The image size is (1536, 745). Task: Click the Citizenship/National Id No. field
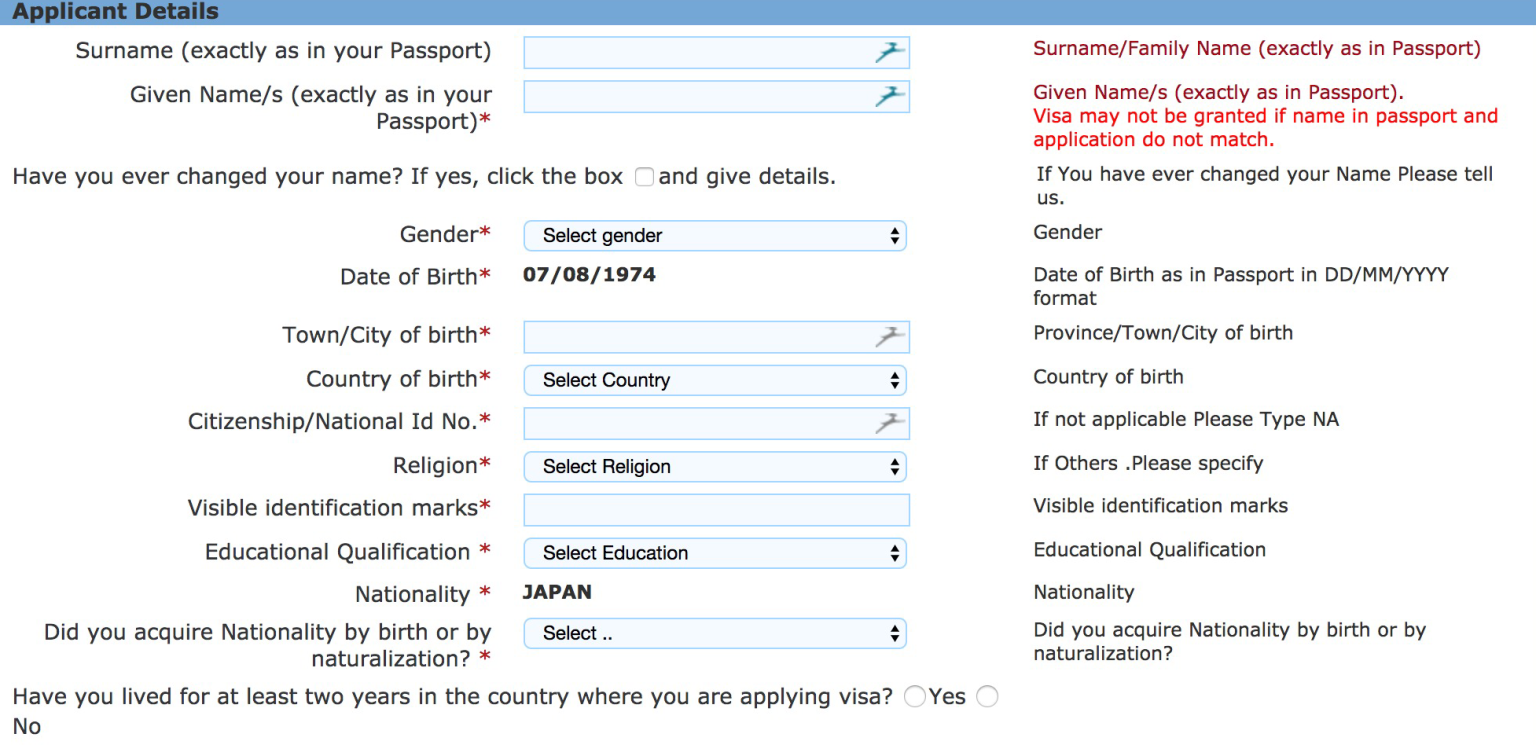pos(695,424)
